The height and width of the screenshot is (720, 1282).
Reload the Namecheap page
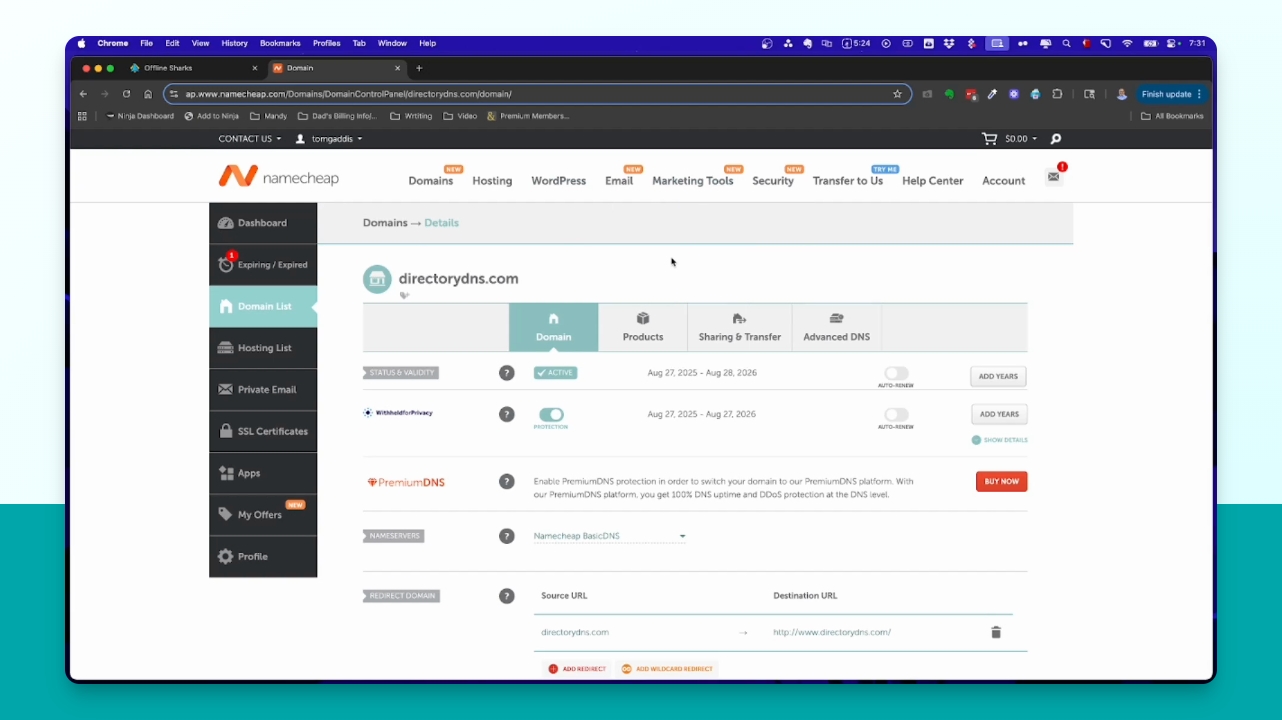126,94
